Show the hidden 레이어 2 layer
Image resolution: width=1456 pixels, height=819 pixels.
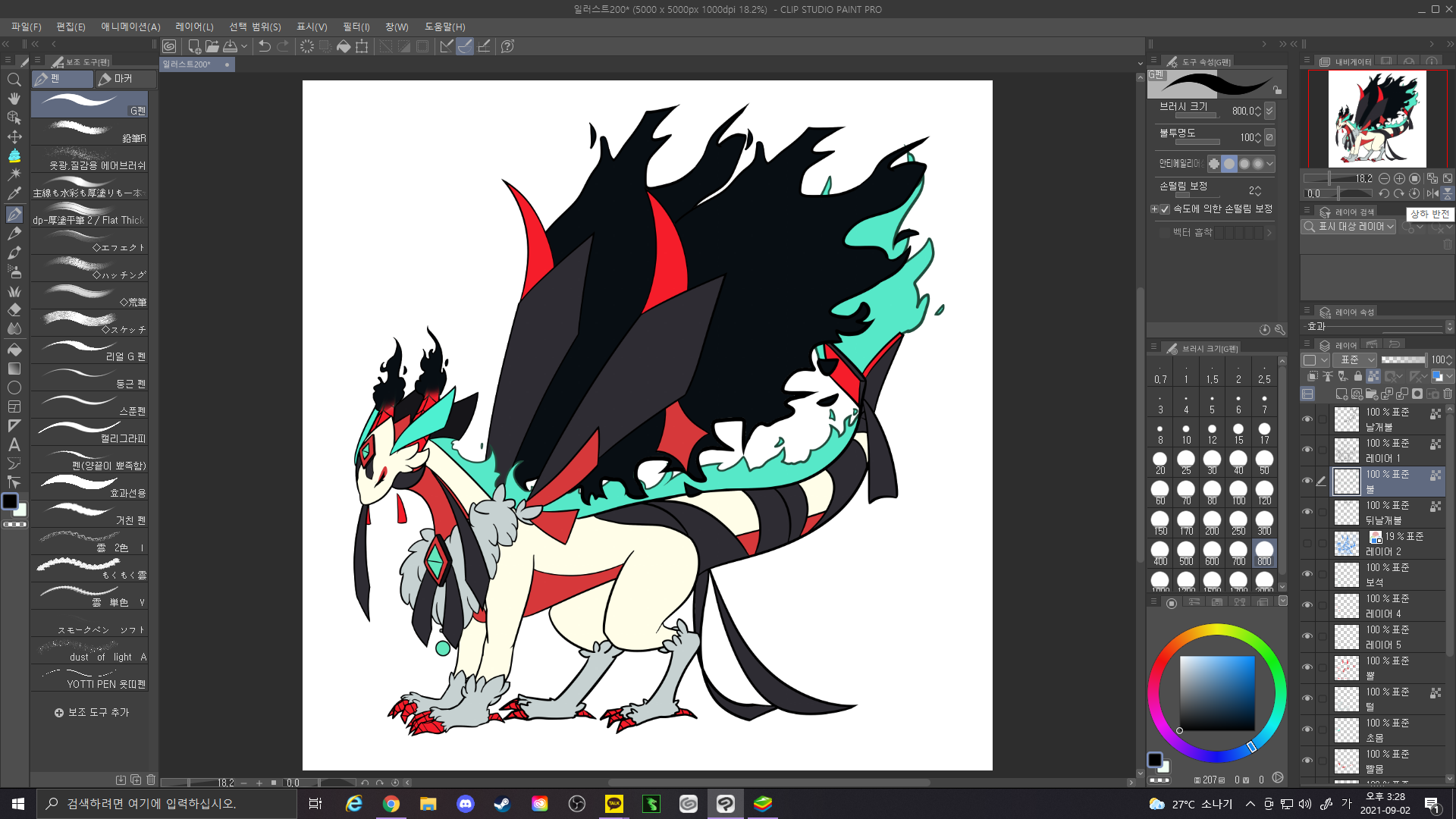point(1307,544)
